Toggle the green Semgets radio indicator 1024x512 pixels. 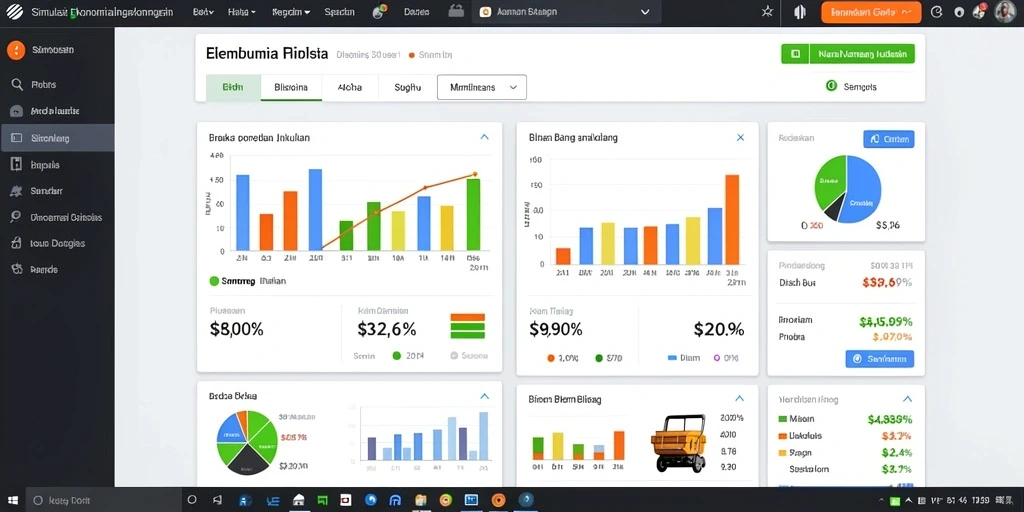[831, 86]
